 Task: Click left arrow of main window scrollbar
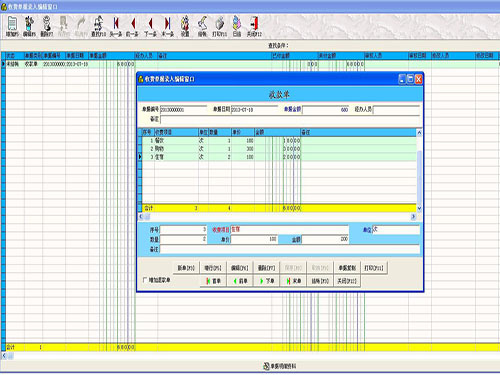(x=4, y=356)
